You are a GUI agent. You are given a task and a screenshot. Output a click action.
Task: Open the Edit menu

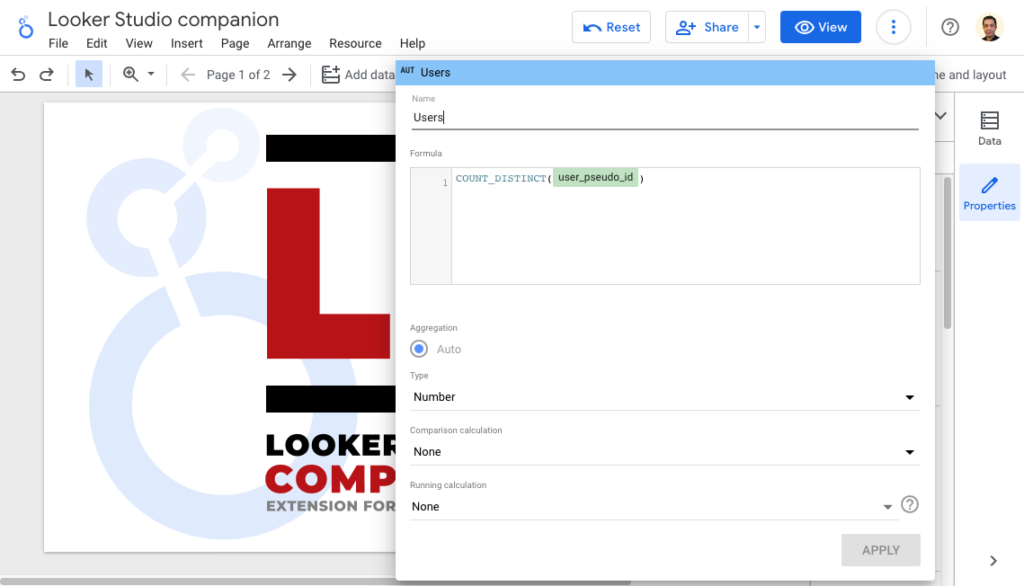click(97, 43)
